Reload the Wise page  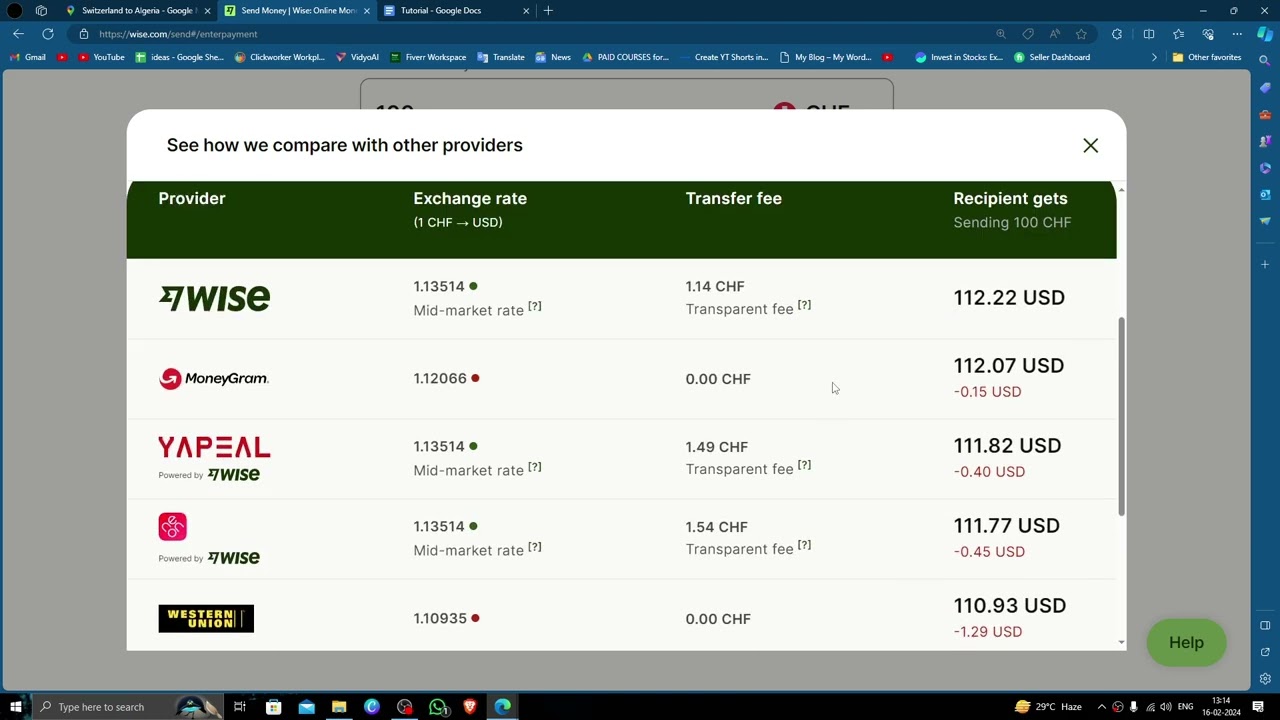(47, 34)
